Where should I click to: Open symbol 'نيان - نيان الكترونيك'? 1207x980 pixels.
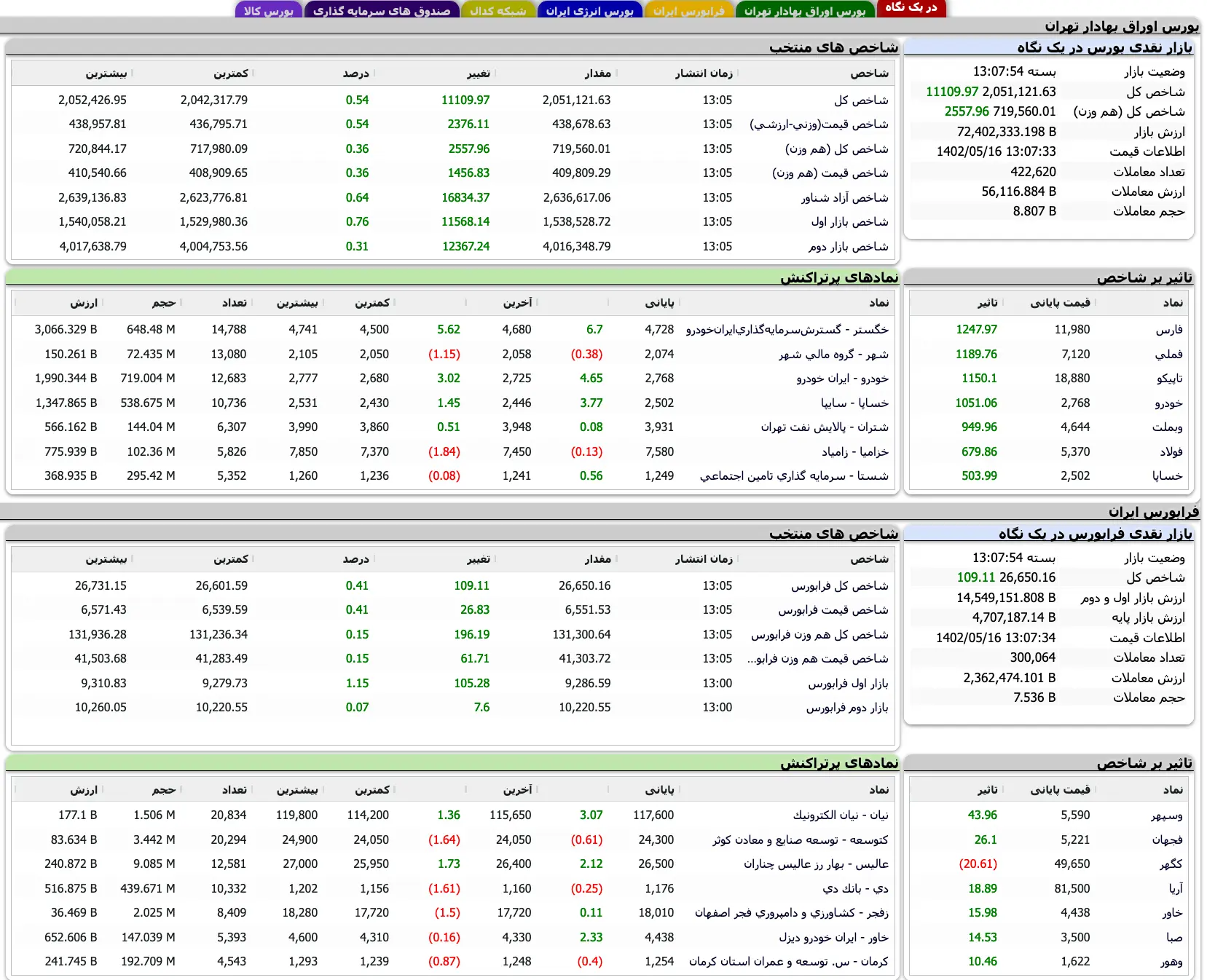[841, 815]
